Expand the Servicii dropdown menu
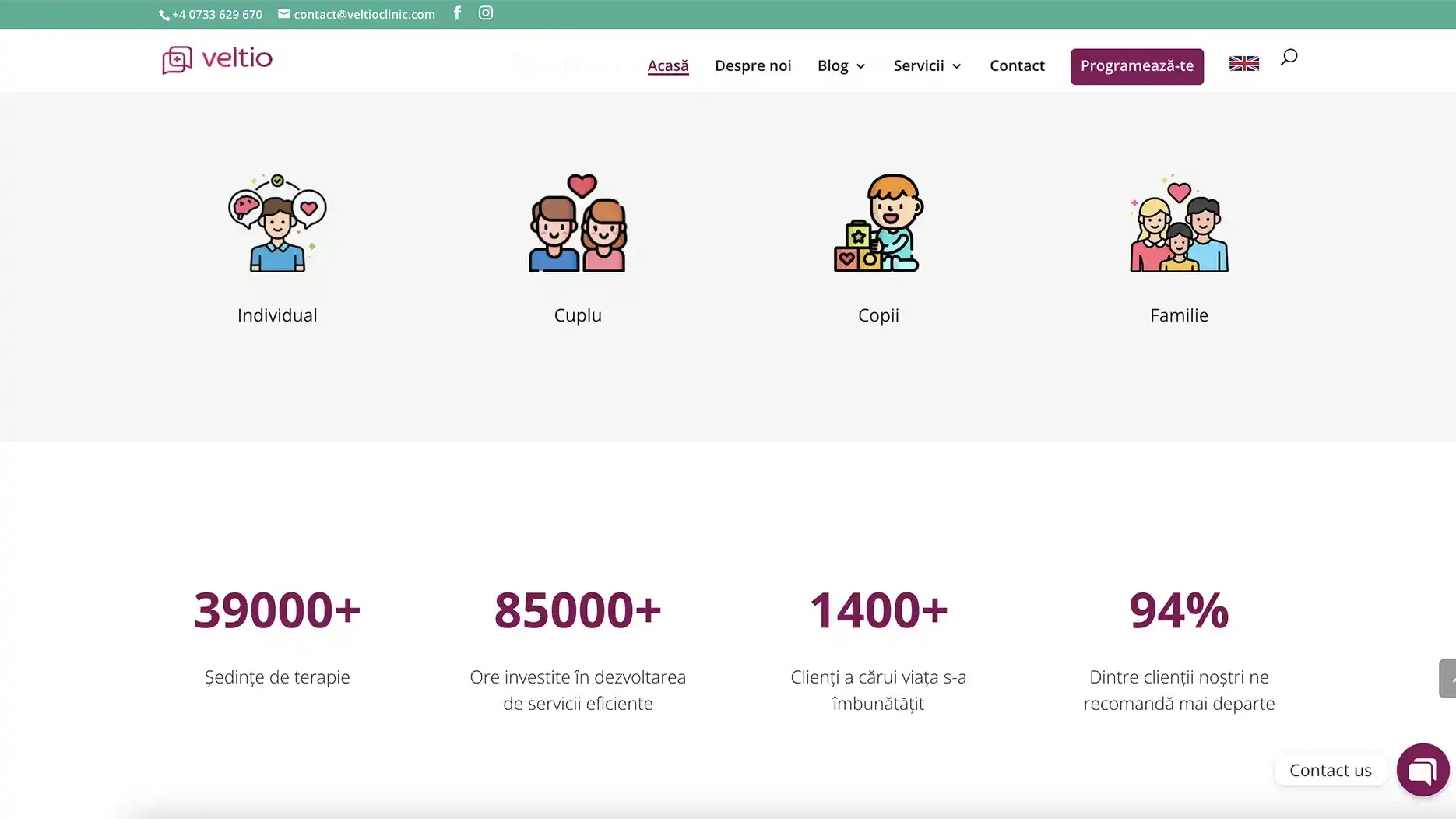Image resolution: width=1456 pixels, height=819 pixels. (x=927, y=66)
